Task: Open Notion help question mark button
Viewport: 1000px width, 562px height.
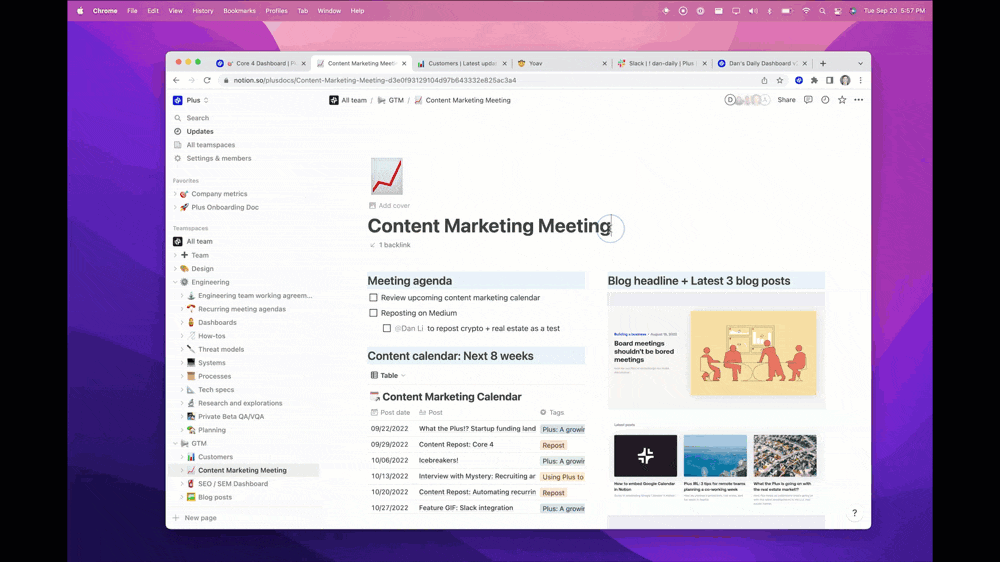Action: [855, 513]
